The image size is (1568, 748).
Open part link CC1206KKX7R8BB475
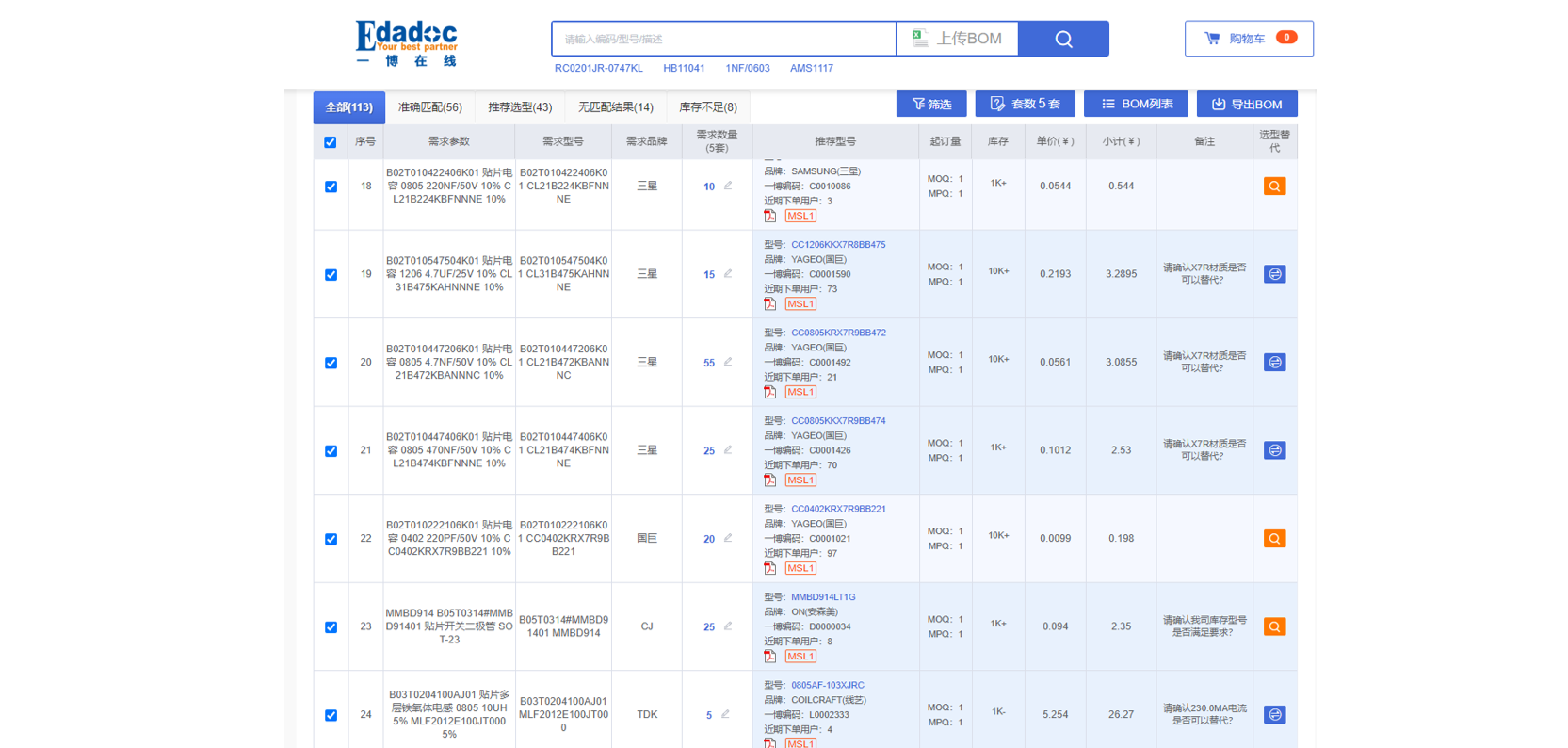(x=838, y=245)
